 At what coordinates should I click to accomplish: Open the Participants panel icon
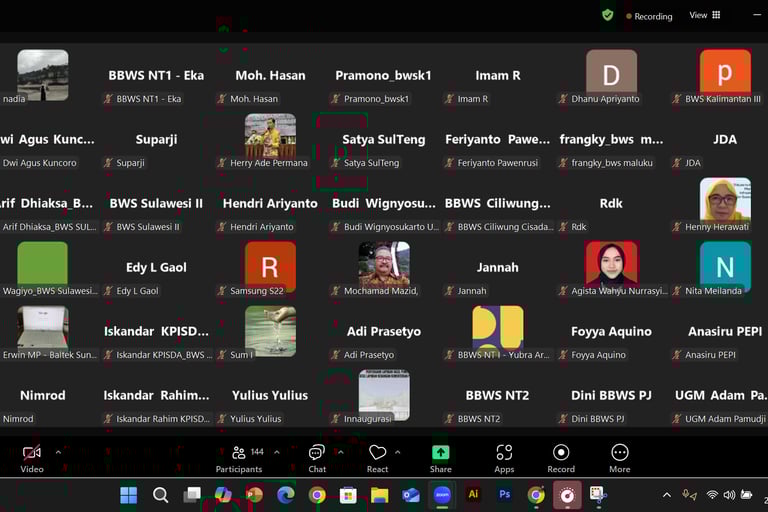[x=239, y=453]
